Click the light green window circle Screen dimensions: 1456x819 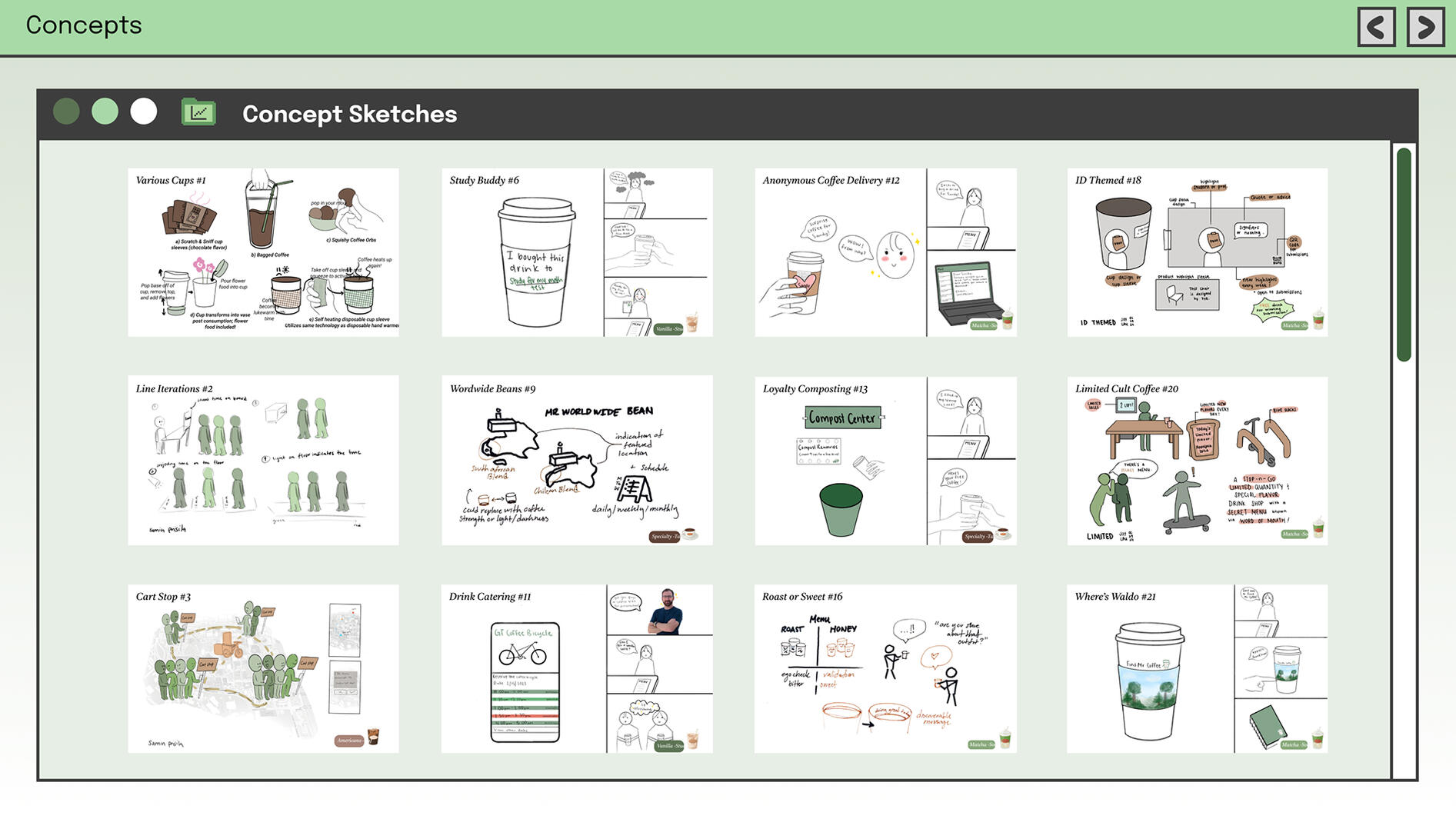coord(105,112)
